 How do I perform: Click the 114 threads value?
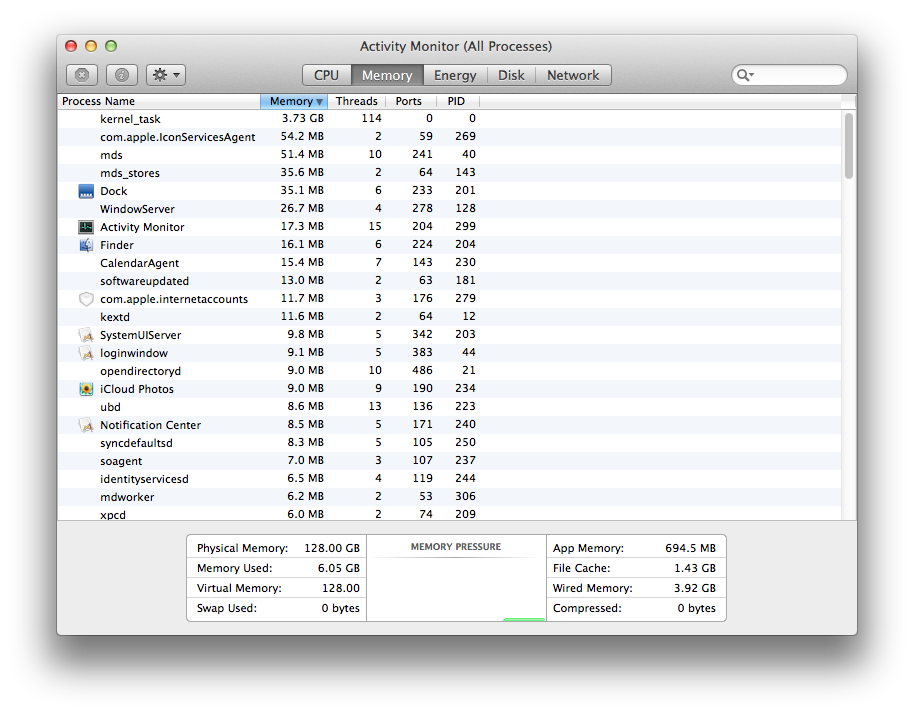pos(371,118)
